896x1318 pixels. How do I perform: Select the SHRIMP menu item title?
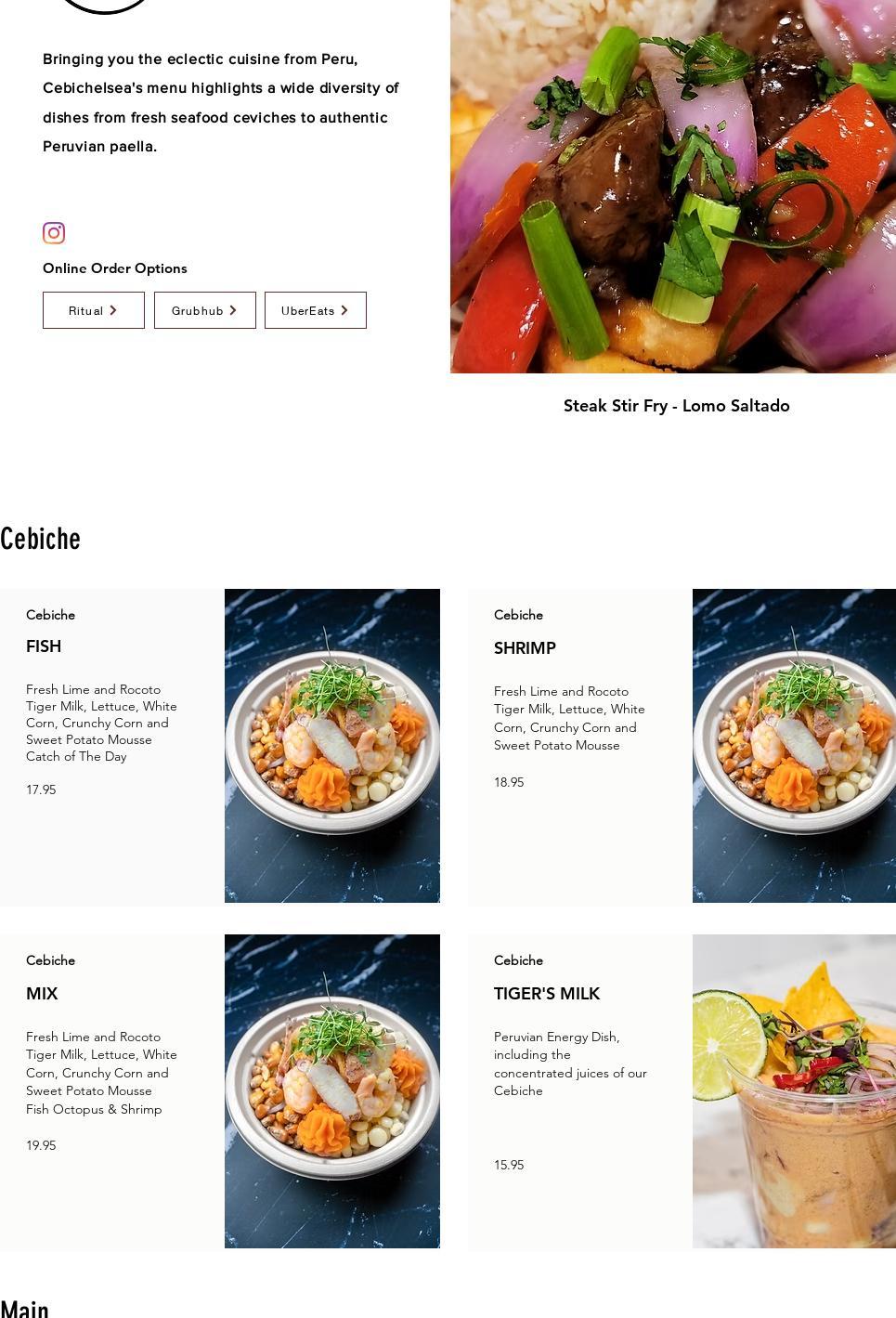(525, 648)
